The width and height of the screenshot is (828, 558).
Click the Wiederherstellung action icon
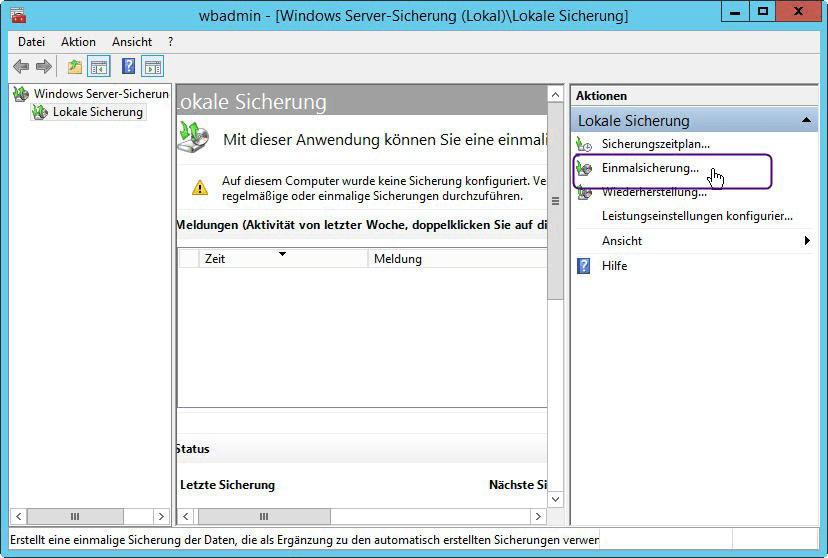[x=585, y=193]
